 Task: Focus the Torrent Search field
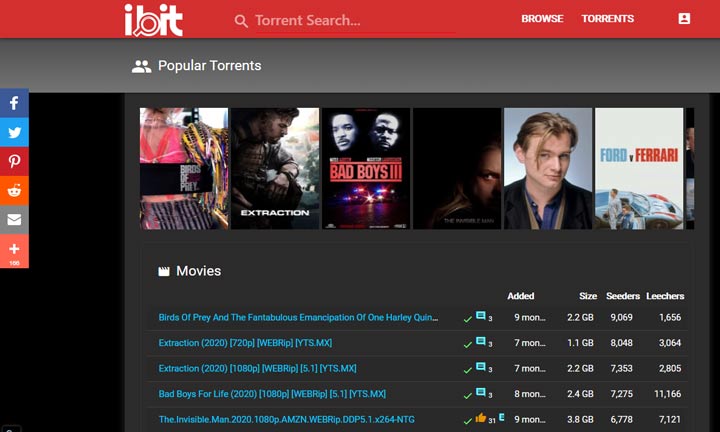(x=354, y=21)
